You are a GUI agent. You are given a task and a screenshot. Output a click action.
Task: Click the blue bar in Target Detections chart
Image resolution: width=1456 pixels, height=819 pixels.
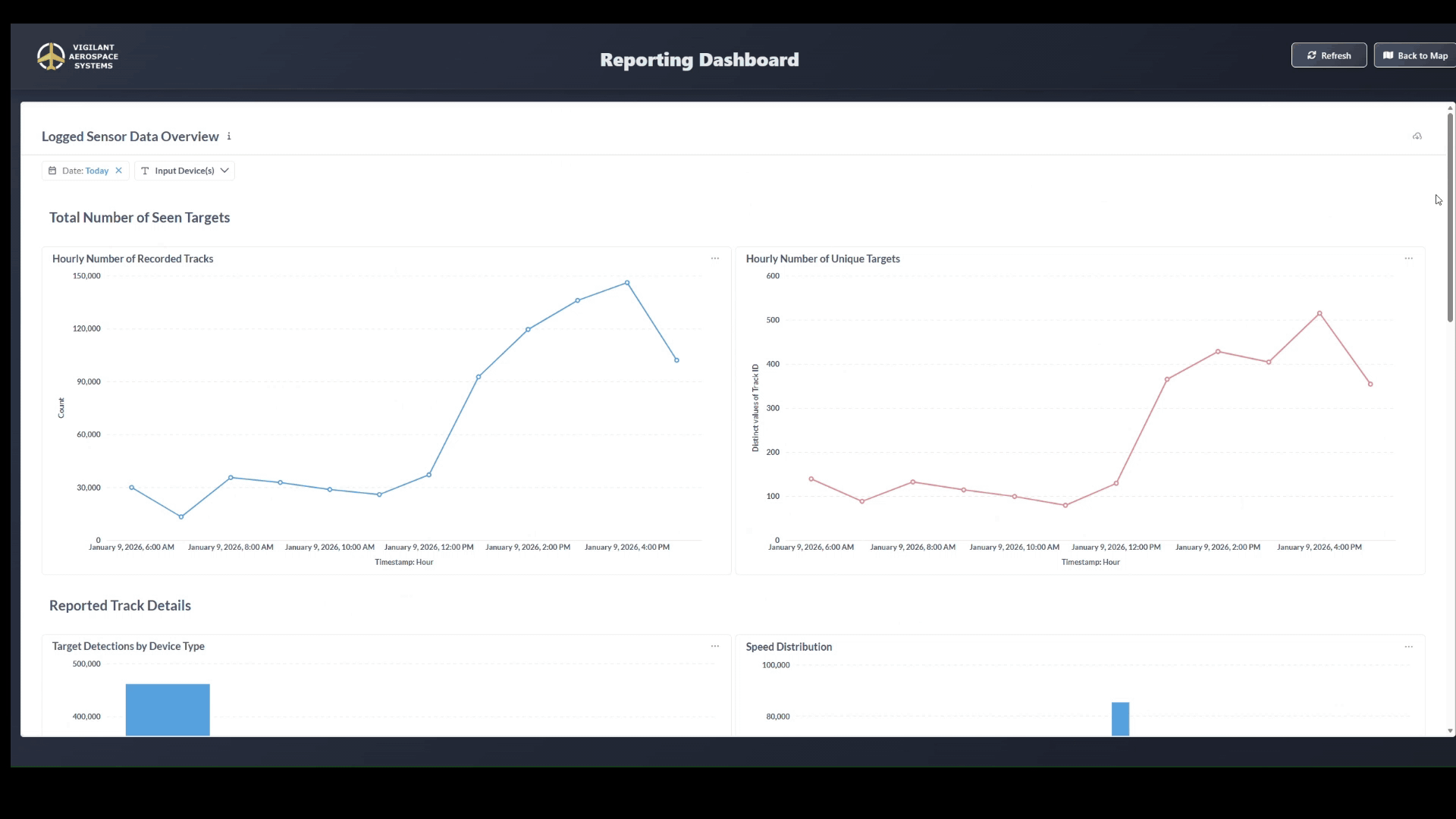(168, 709)
